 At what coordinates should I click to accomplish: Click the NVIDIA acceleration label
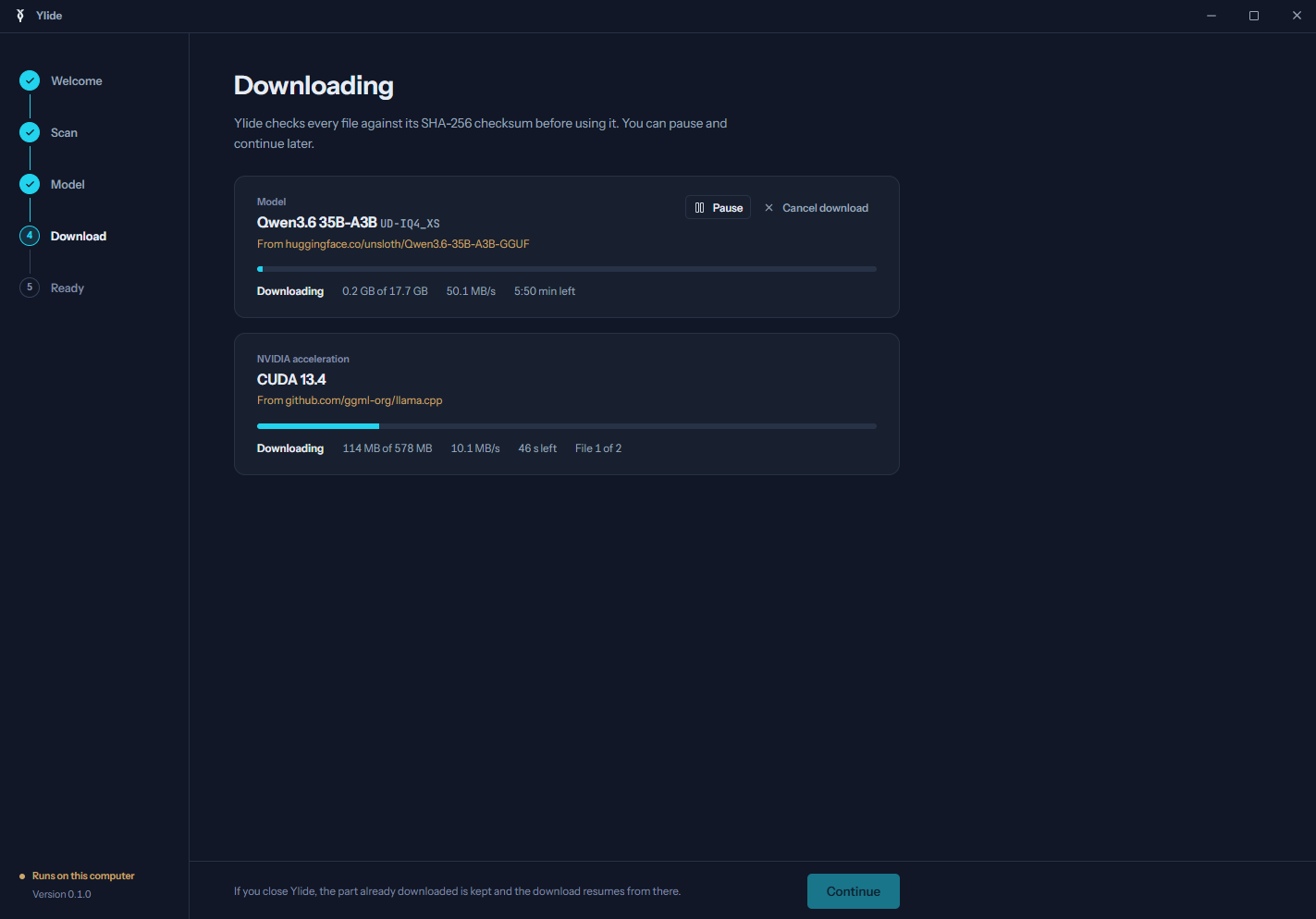303,359
